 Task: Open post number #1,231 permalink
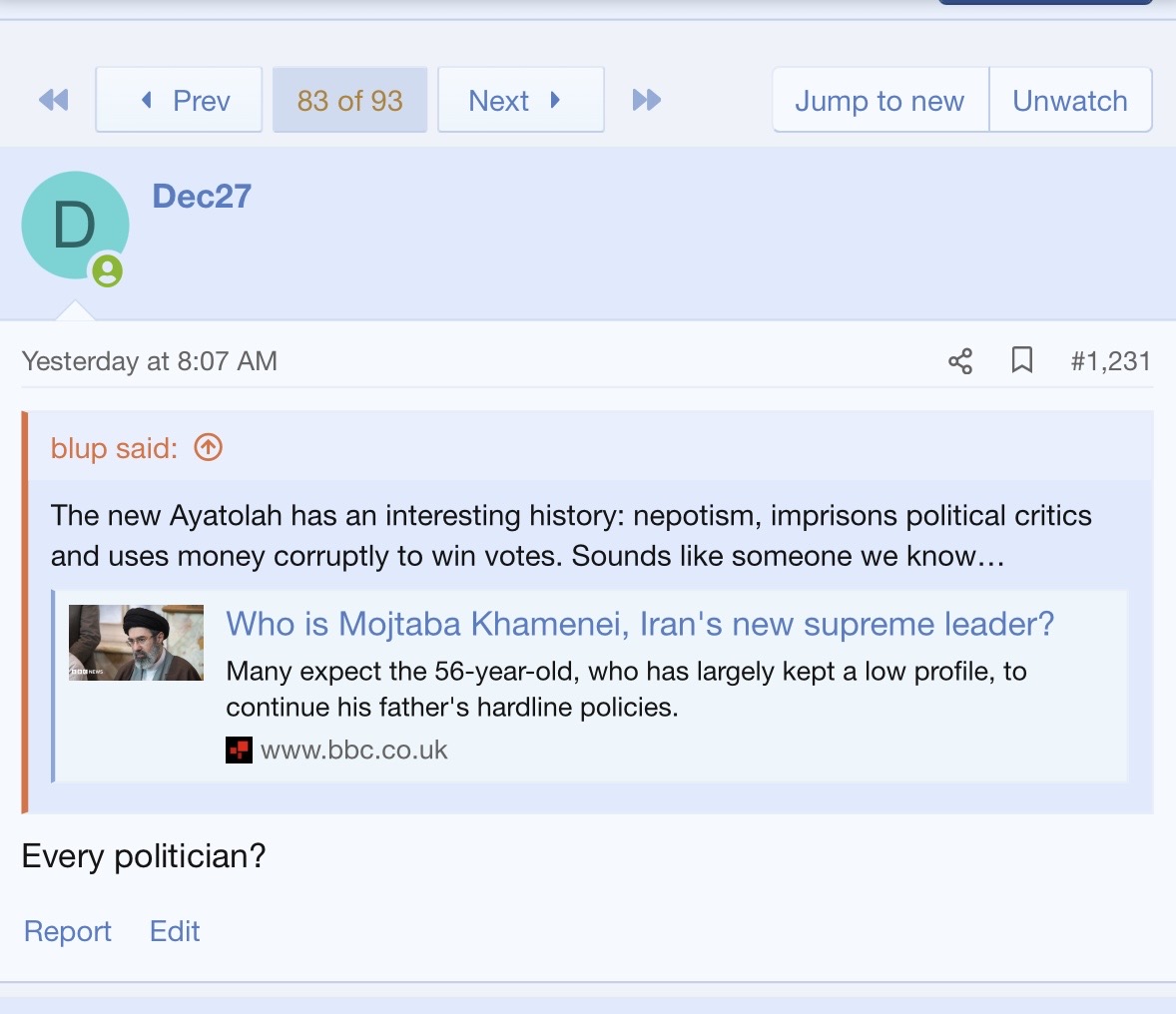tap(1110, 361)
